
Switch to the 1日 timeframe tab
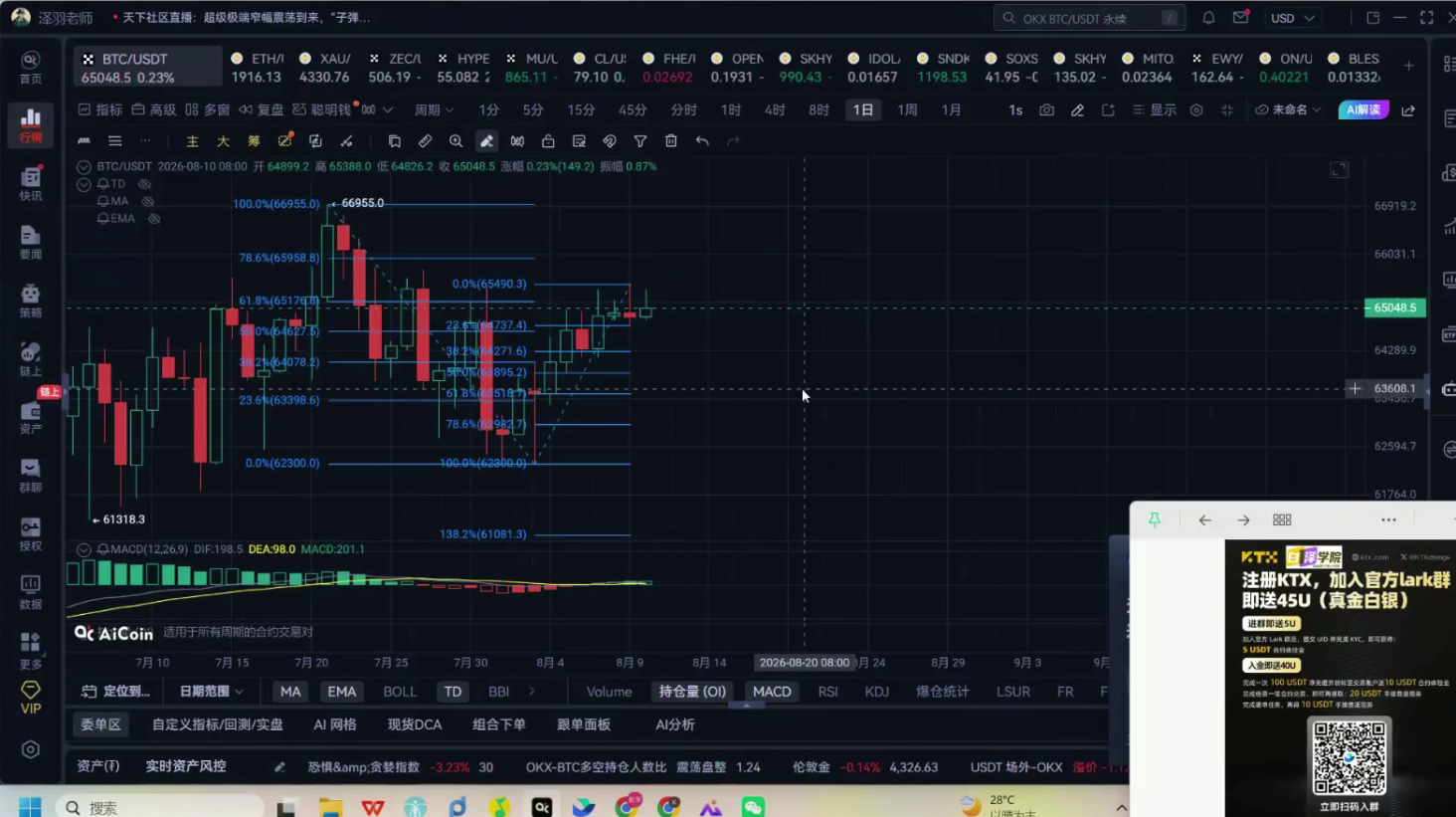(x=863, y=110)
